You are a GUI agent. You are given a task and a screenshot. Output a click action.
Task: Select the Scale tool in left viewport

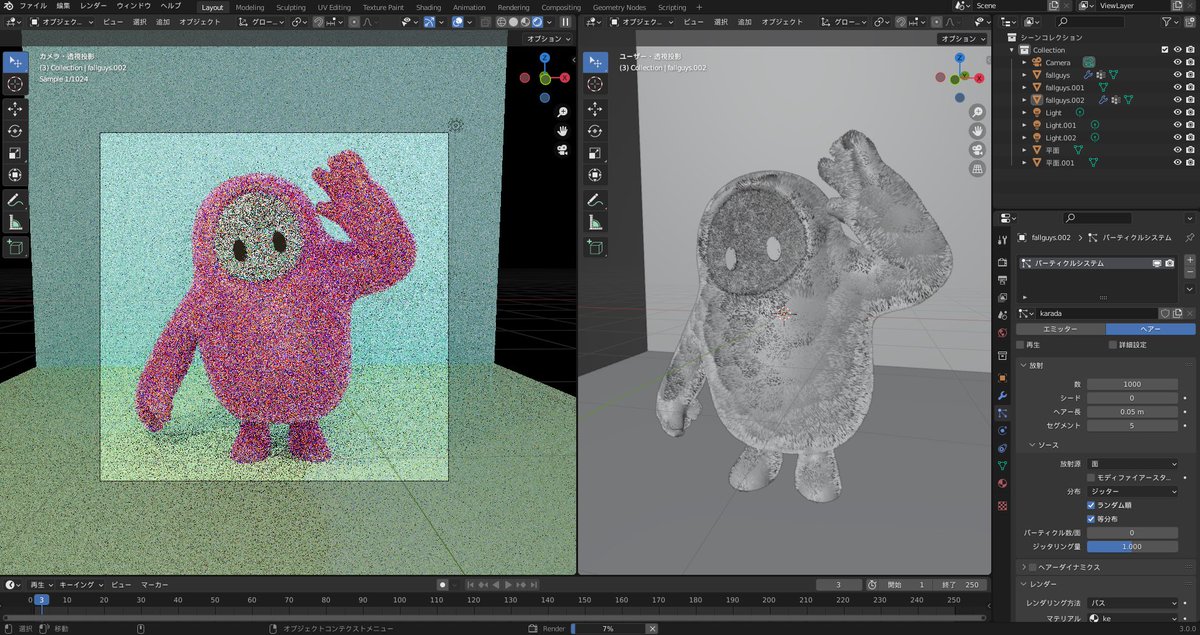[x=15, y=153]
